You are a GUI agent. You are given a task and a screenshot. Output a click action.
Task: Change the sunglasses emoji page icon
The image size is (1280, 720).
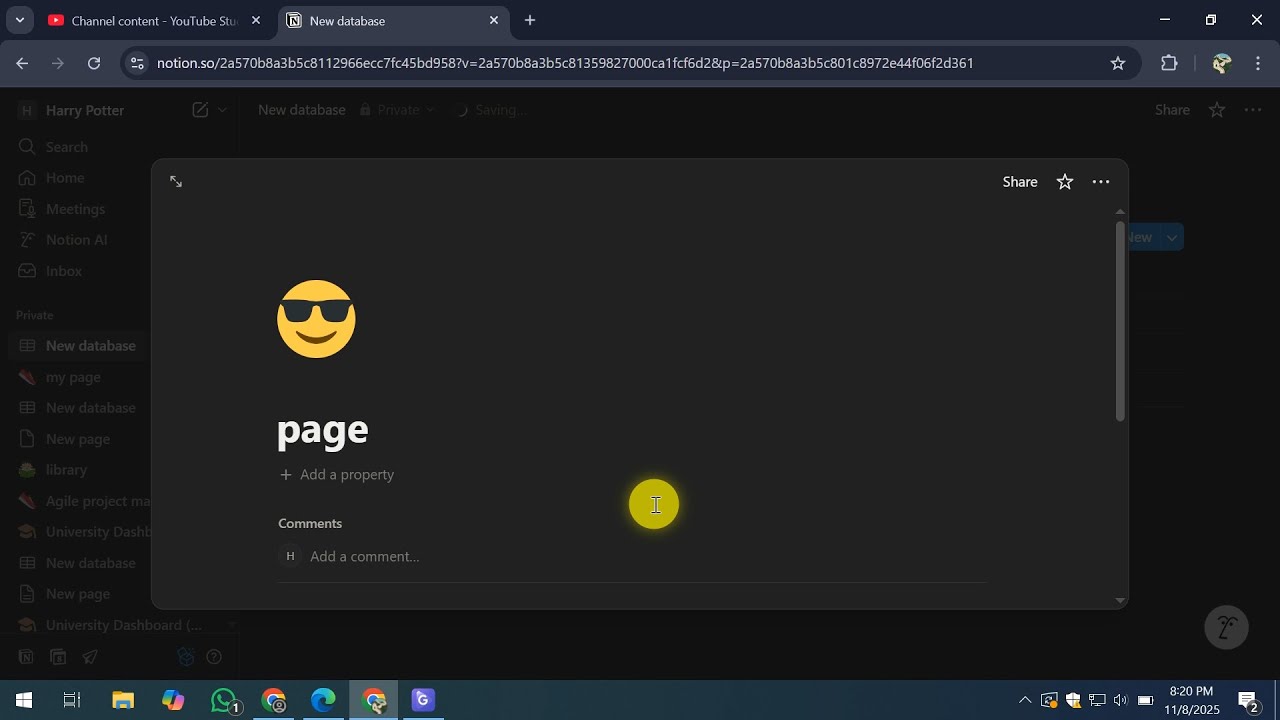pyautogui.click(x=316, y=319)
